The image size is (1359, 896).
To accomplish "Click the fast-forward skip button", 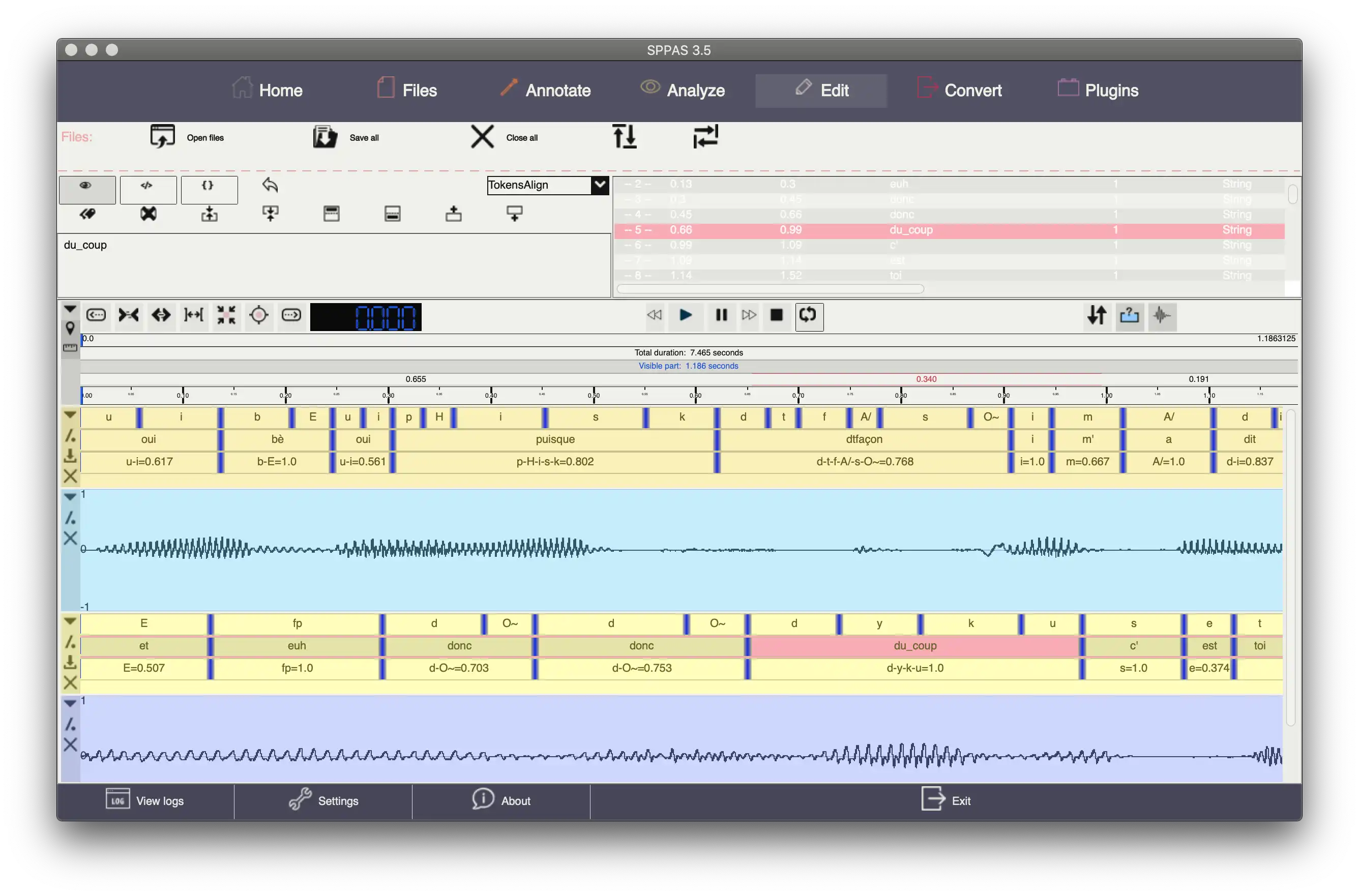I will click(748, 314).
